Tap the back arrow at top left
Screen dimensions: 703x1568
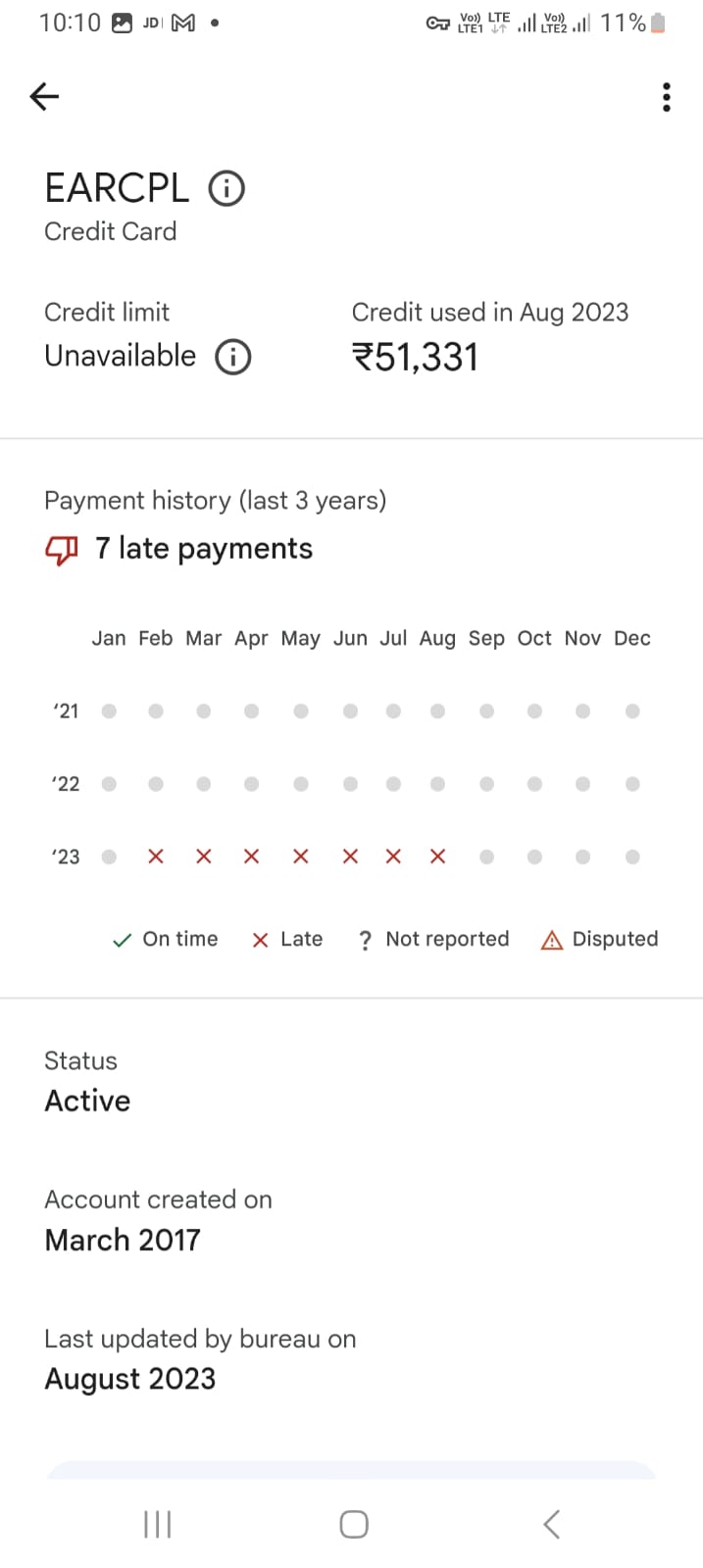click(45, 96)
